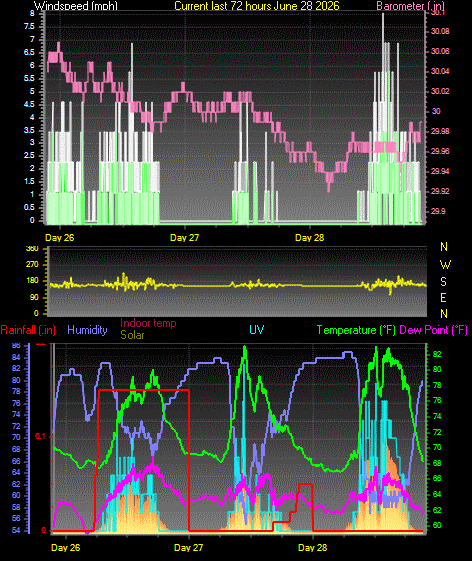Screen dimensions: 472x561
Task: Click the Rainfall (in) legend label
Action: coord(28,330)
